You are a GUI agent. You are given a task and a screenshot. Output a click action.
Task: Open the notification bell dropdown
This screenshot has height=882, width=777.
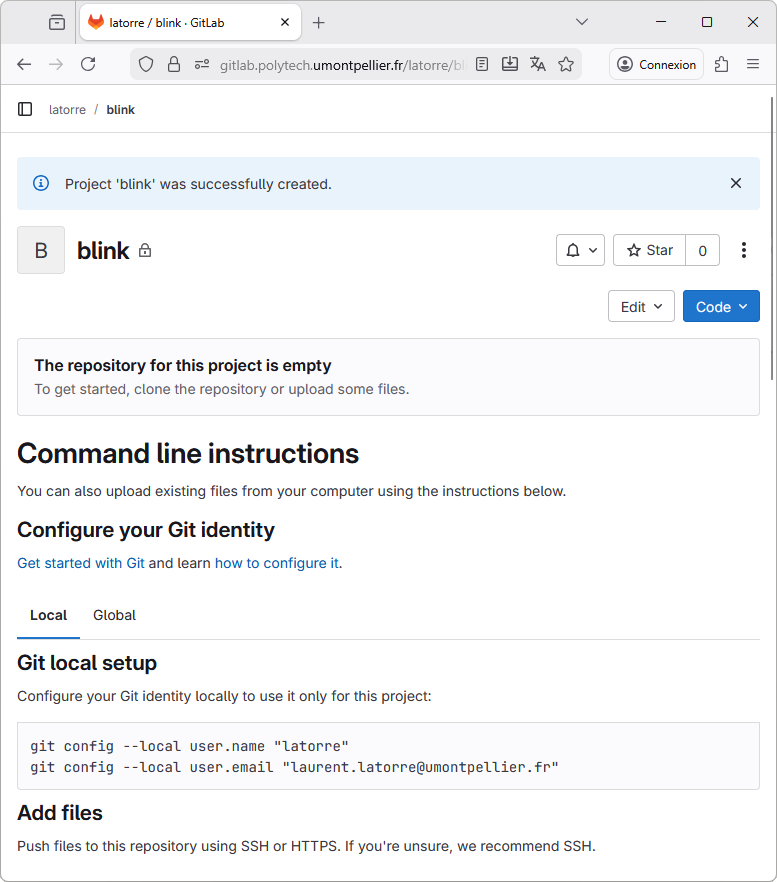pos(580,250)
